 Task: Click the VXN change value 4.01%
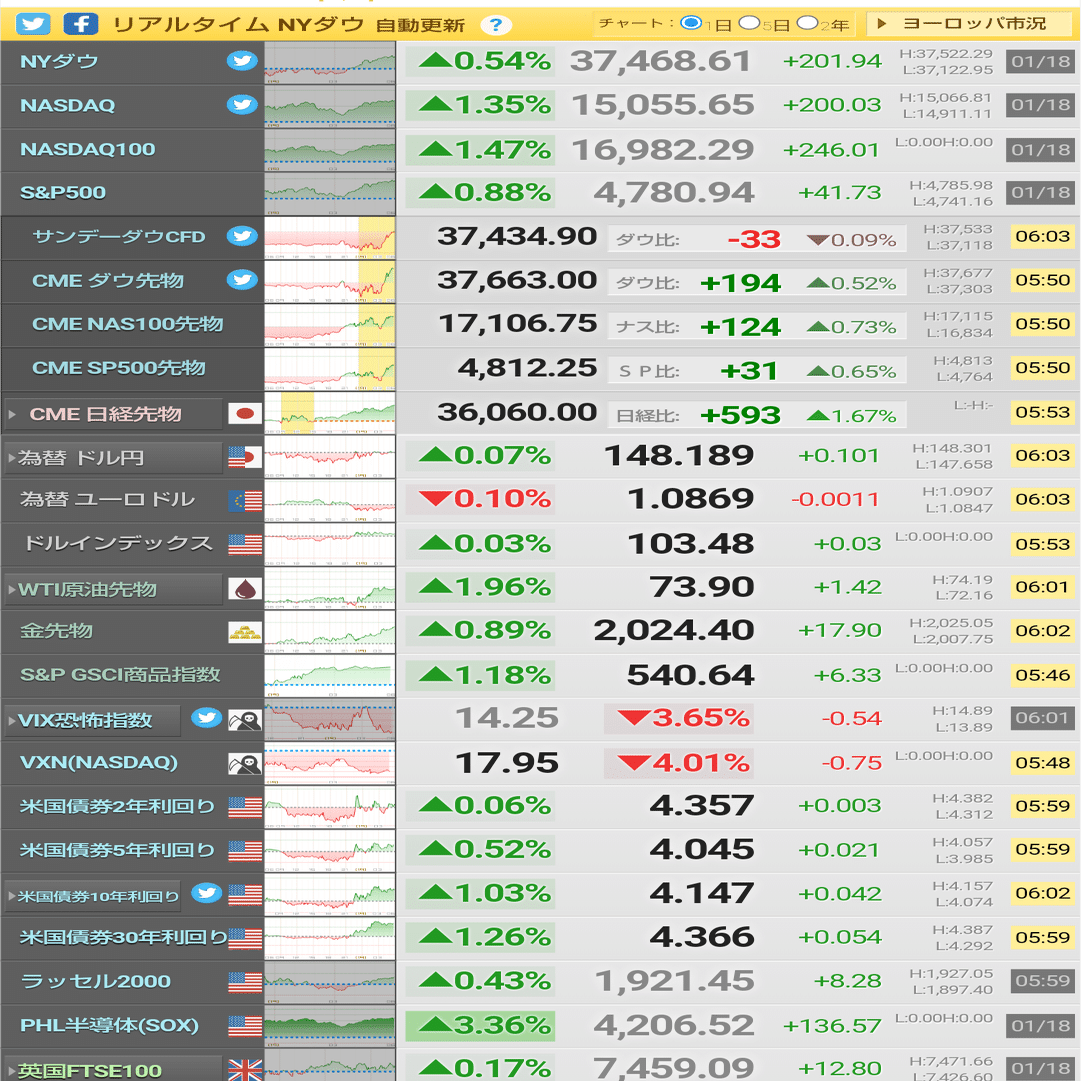click(679, 763)
